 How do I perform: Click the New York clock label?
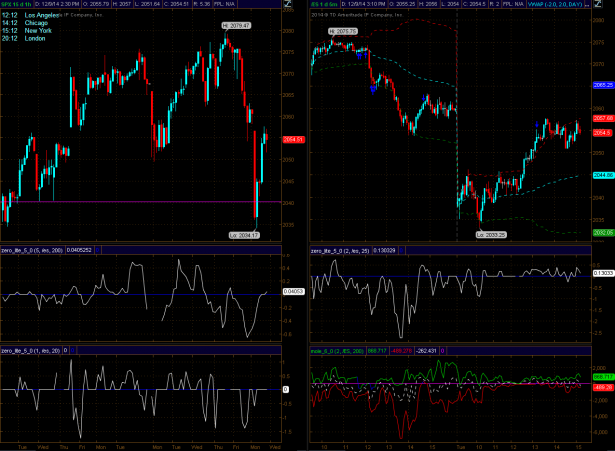tap(38, 31)
